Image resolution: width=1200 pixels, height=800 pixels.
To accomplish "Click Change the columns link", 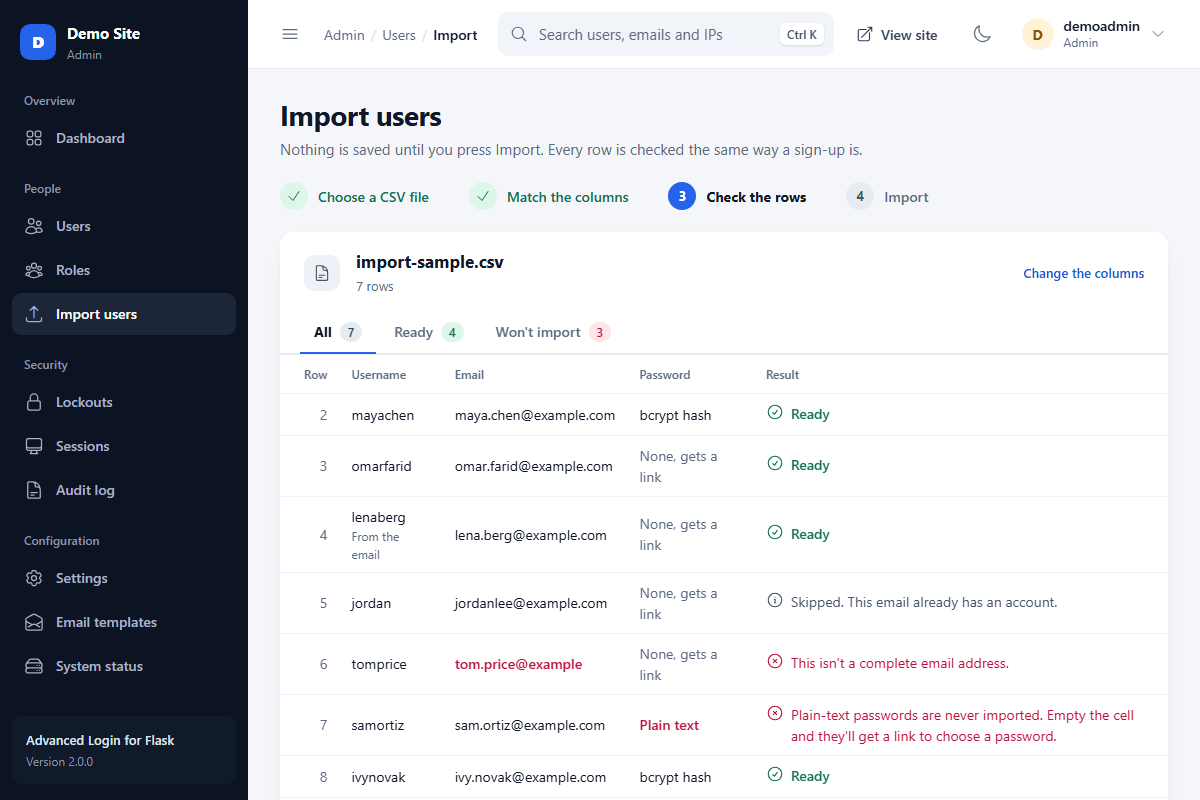I will pos(1083,273).
